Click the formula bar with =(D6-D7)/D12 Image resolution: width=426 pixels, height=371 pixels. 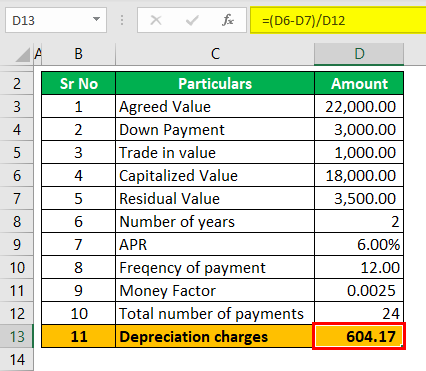tap(338, 20)
